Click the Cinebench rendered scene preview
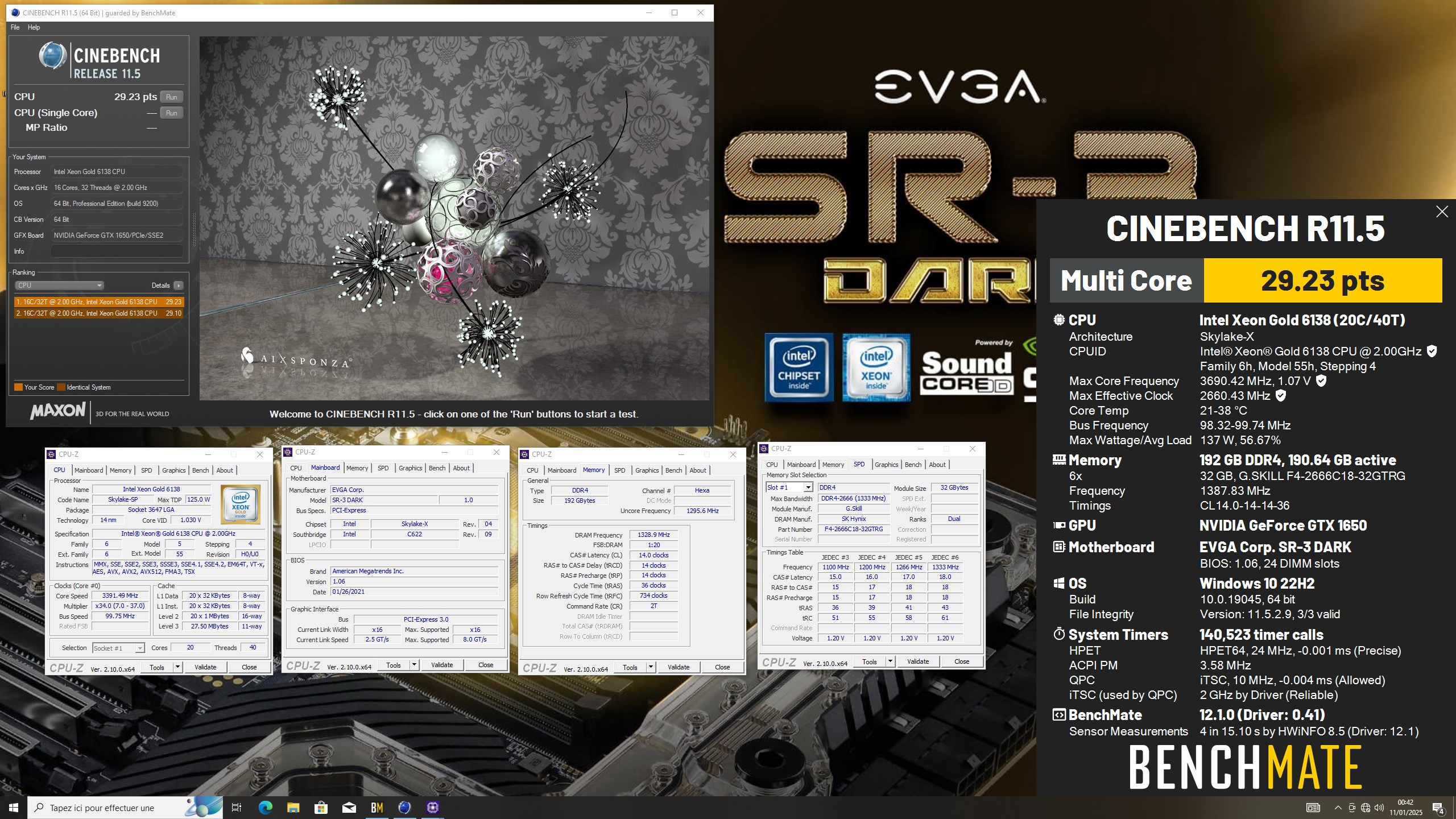 pyautogui.click(x=454, y=218)
